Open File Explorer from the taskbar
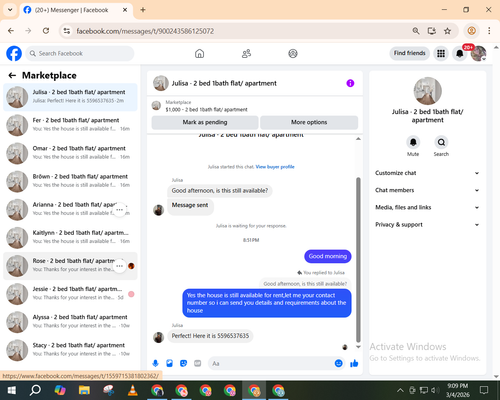Viewport: 500px width, 400px height. (84, 390)
